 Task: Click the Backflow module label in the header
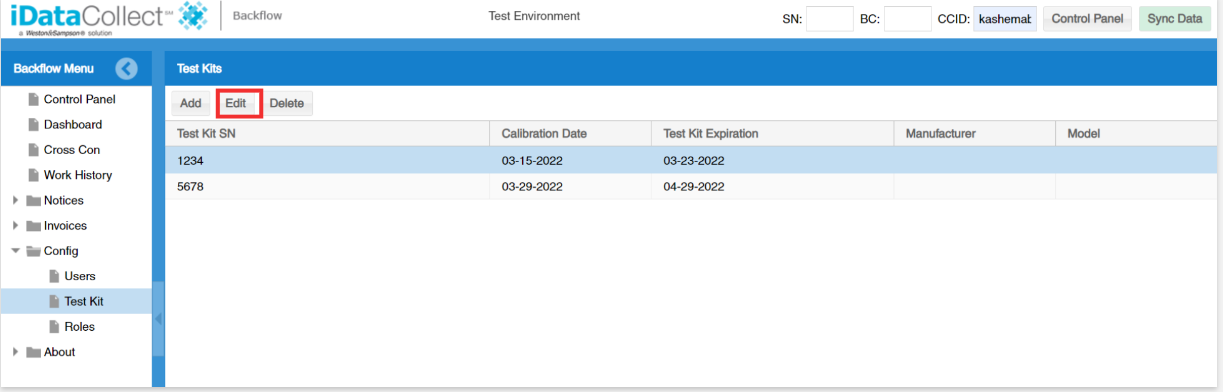tap(256, 16)
